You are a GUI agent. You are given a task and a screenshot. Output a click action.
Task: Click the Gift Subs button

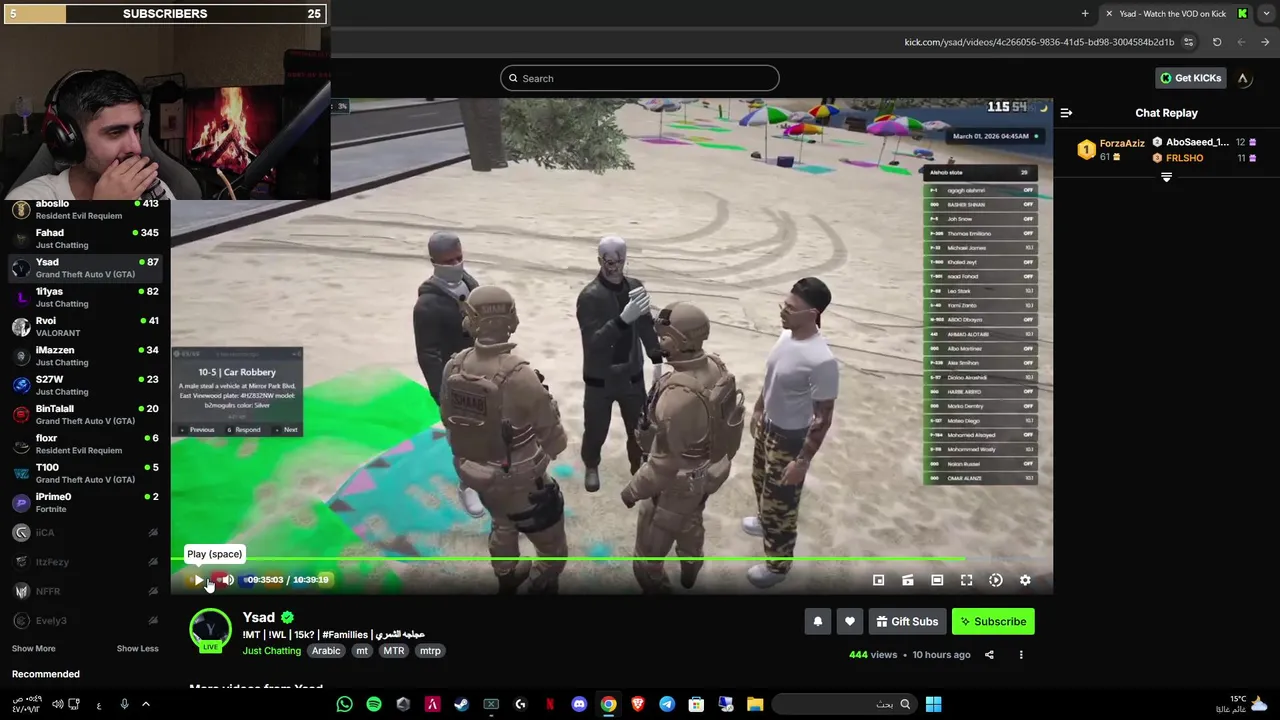pyautogui.click(x=907, y=621)
